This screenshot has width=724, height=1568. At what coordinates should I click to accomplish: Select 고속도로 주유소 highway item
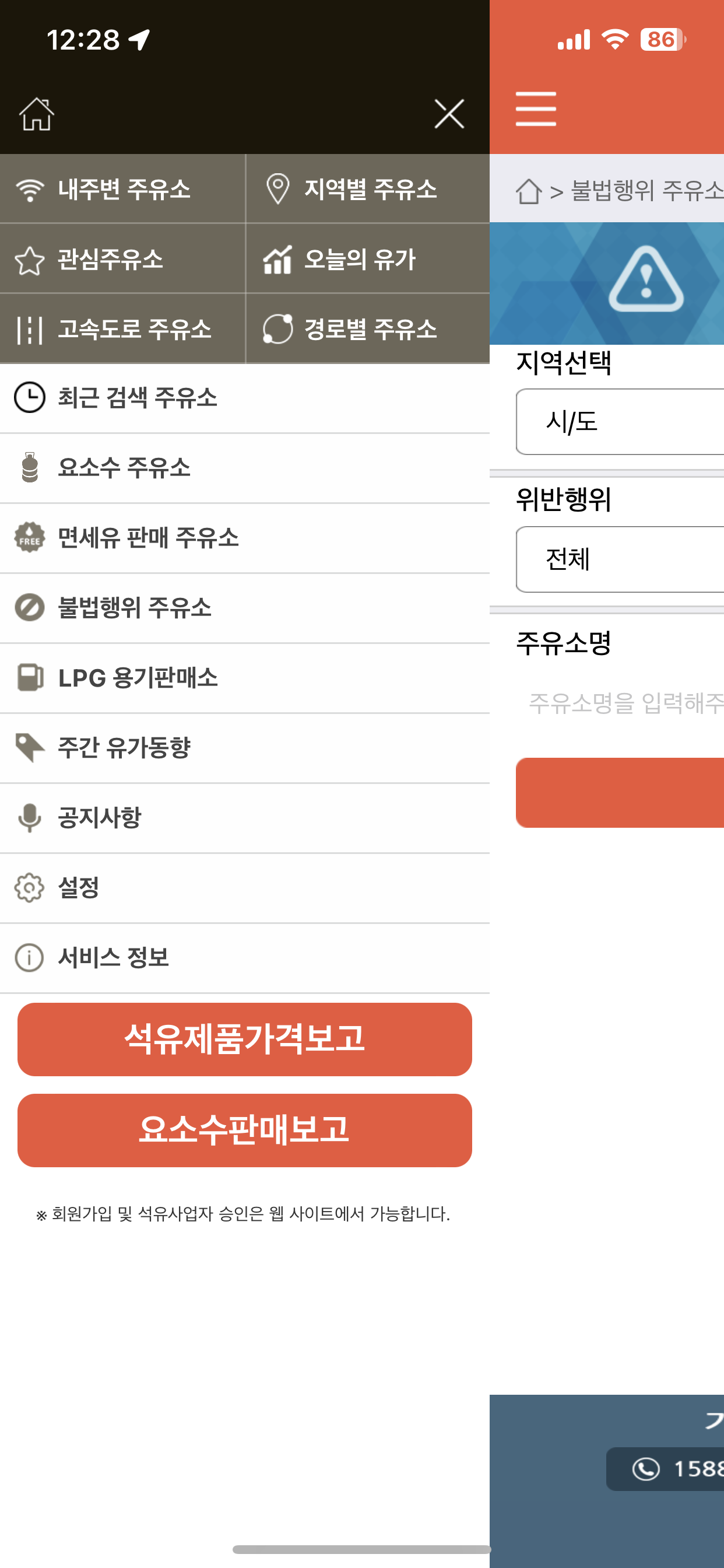[122, 328]
